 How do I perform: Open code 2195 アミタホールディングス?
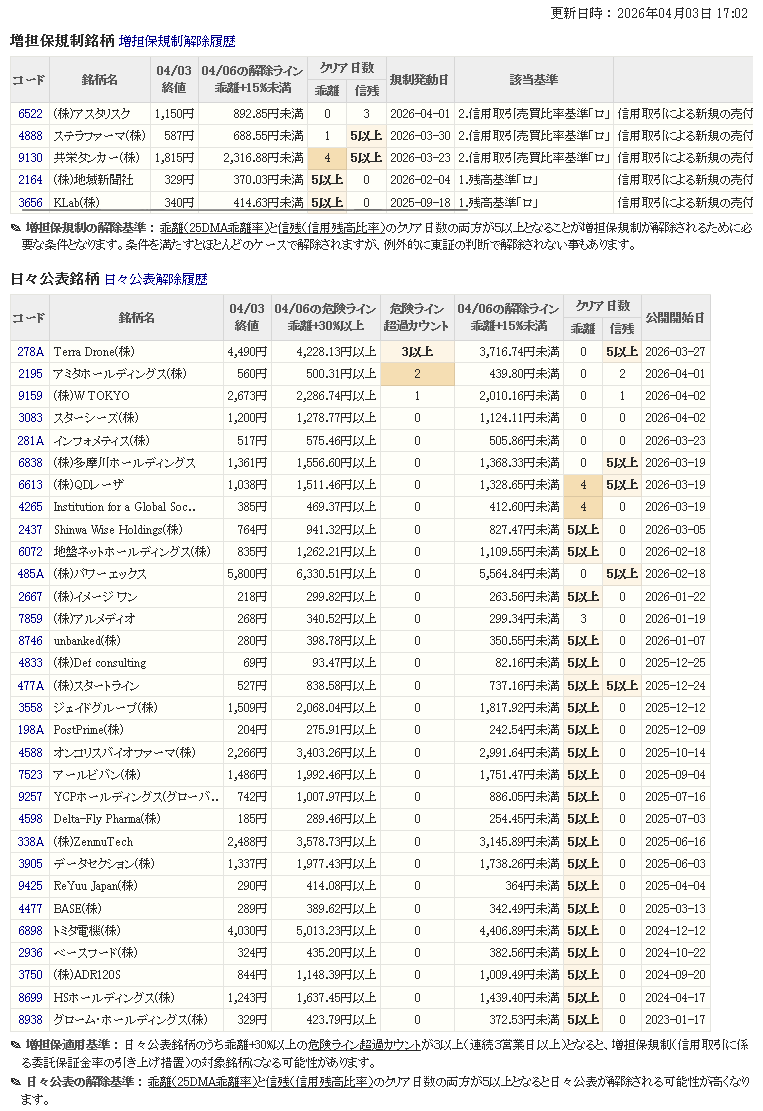30,374
